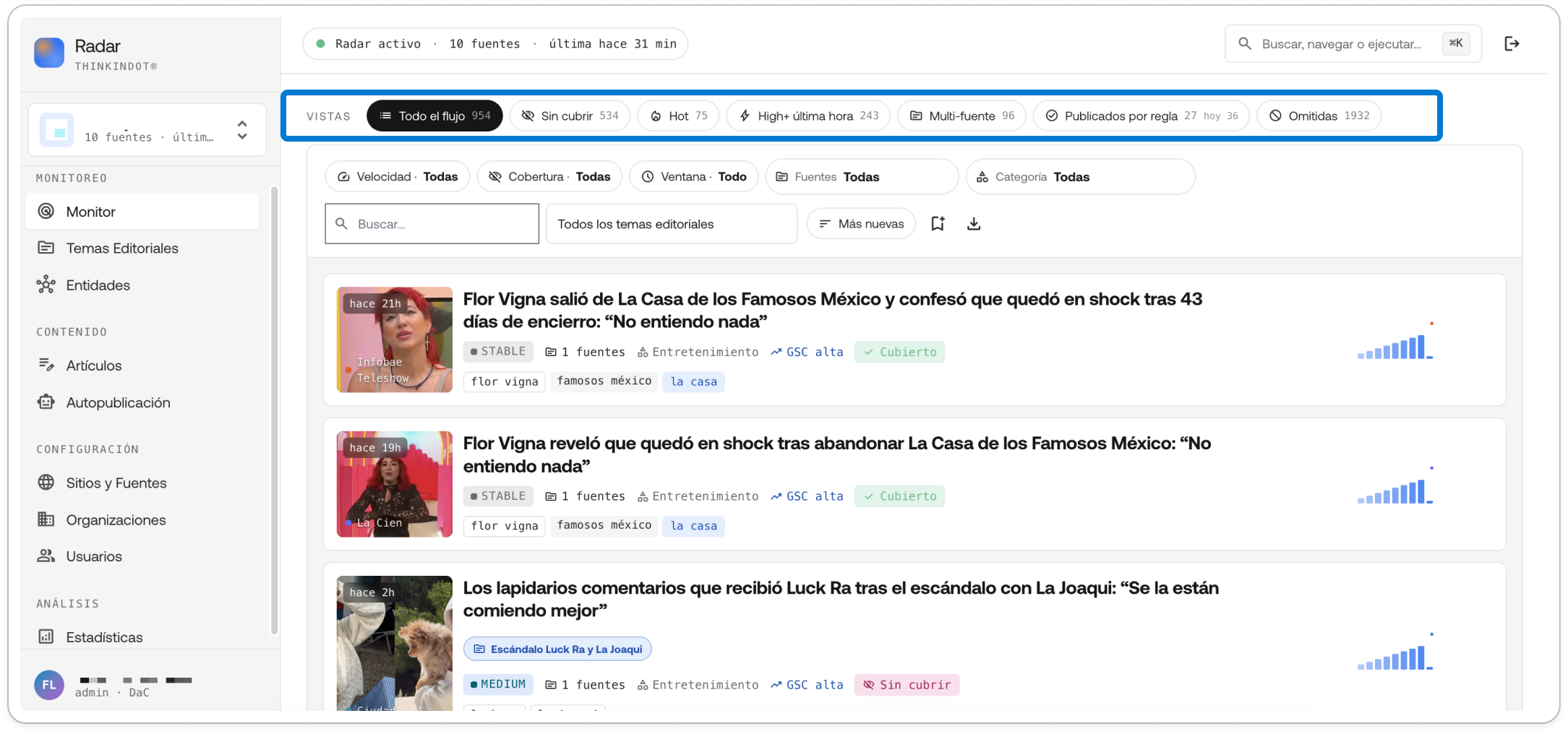1568x734 pixels.
Task: Click the sidebar vertical scrollbar
Action: [274, 410]
